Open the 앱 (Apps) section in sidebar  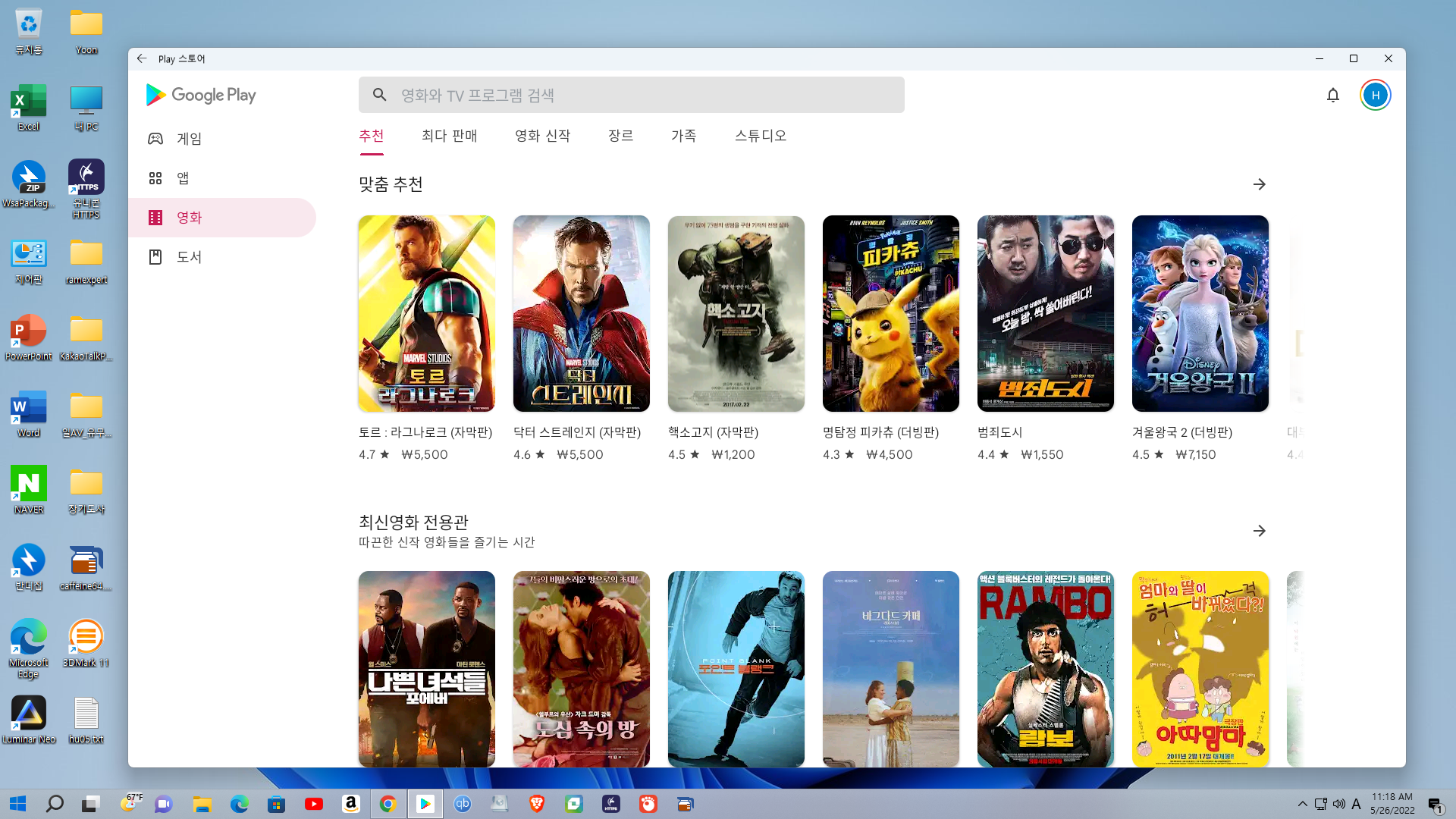tap(222, 178)
